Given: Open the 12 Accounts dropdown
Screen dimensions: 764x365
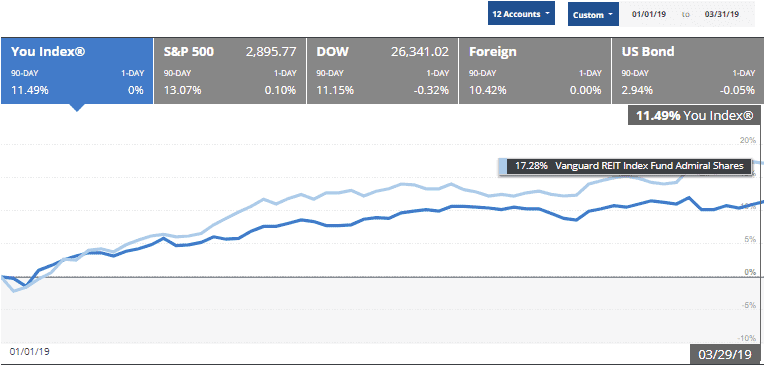Looking at the screenshot, I should point(521,14).
